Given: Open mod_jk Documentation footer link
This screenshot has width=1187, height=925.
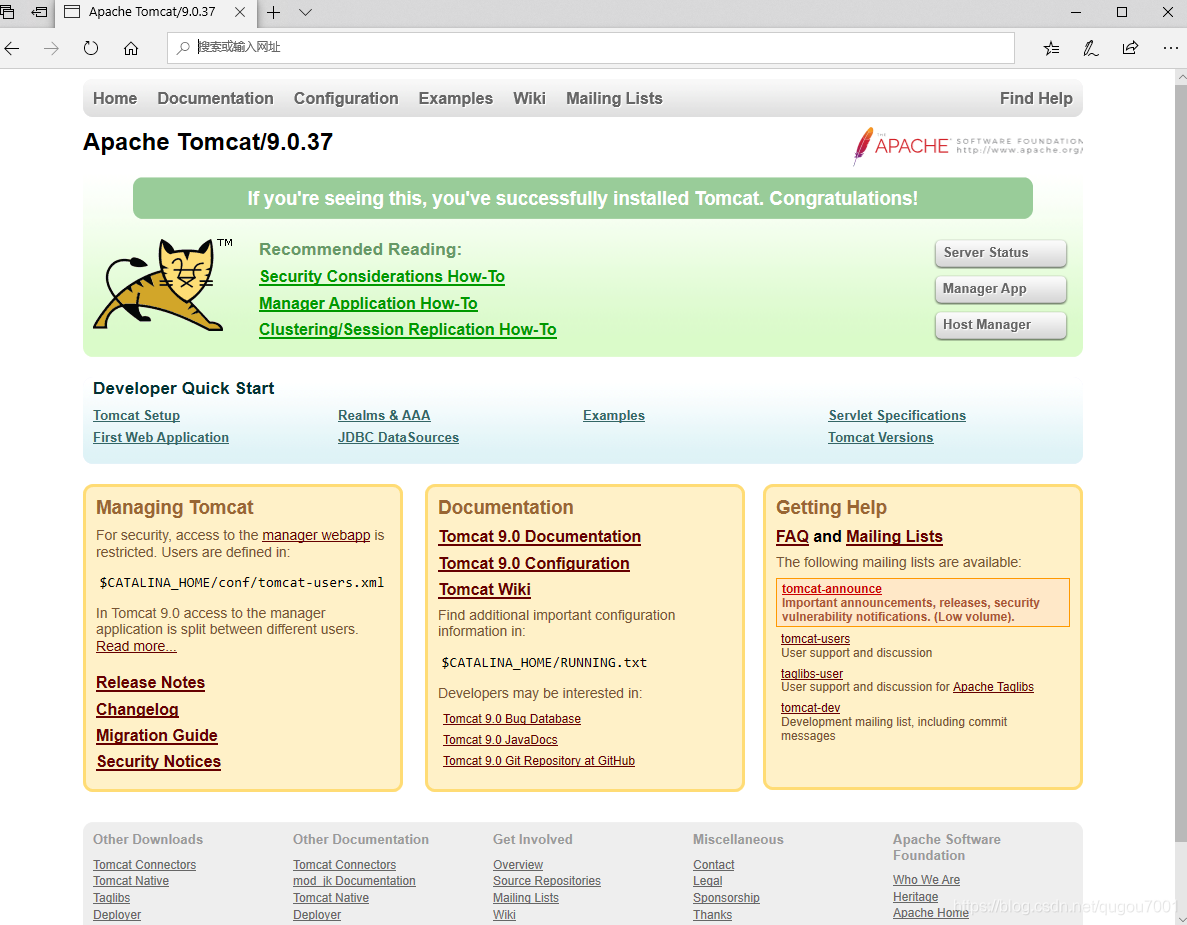Looking at the screenshot, I should 354,881.
